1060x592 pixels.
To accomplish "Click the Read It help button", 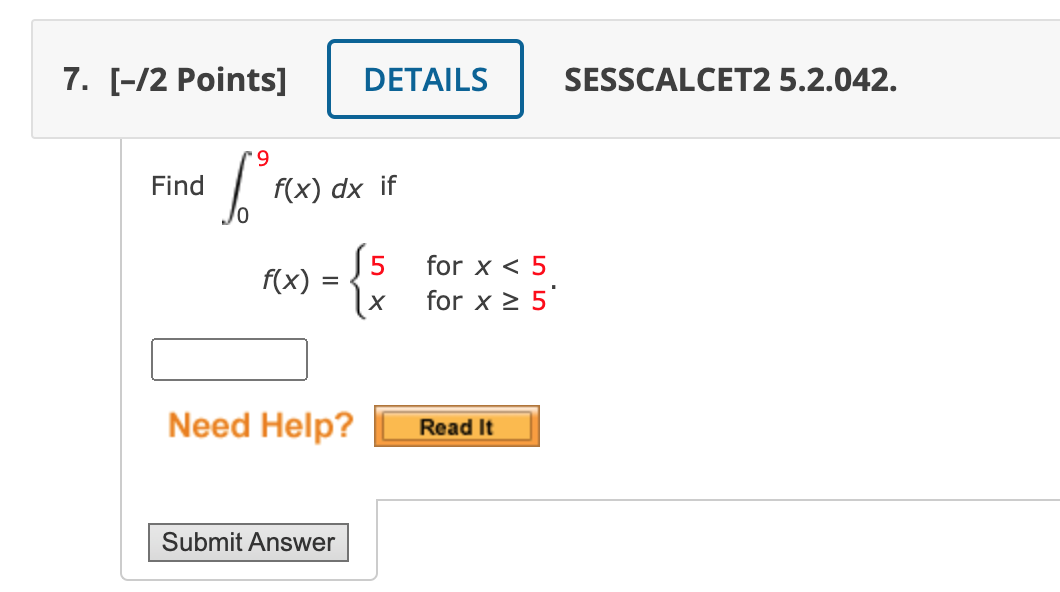I will (x=456, y=425).
